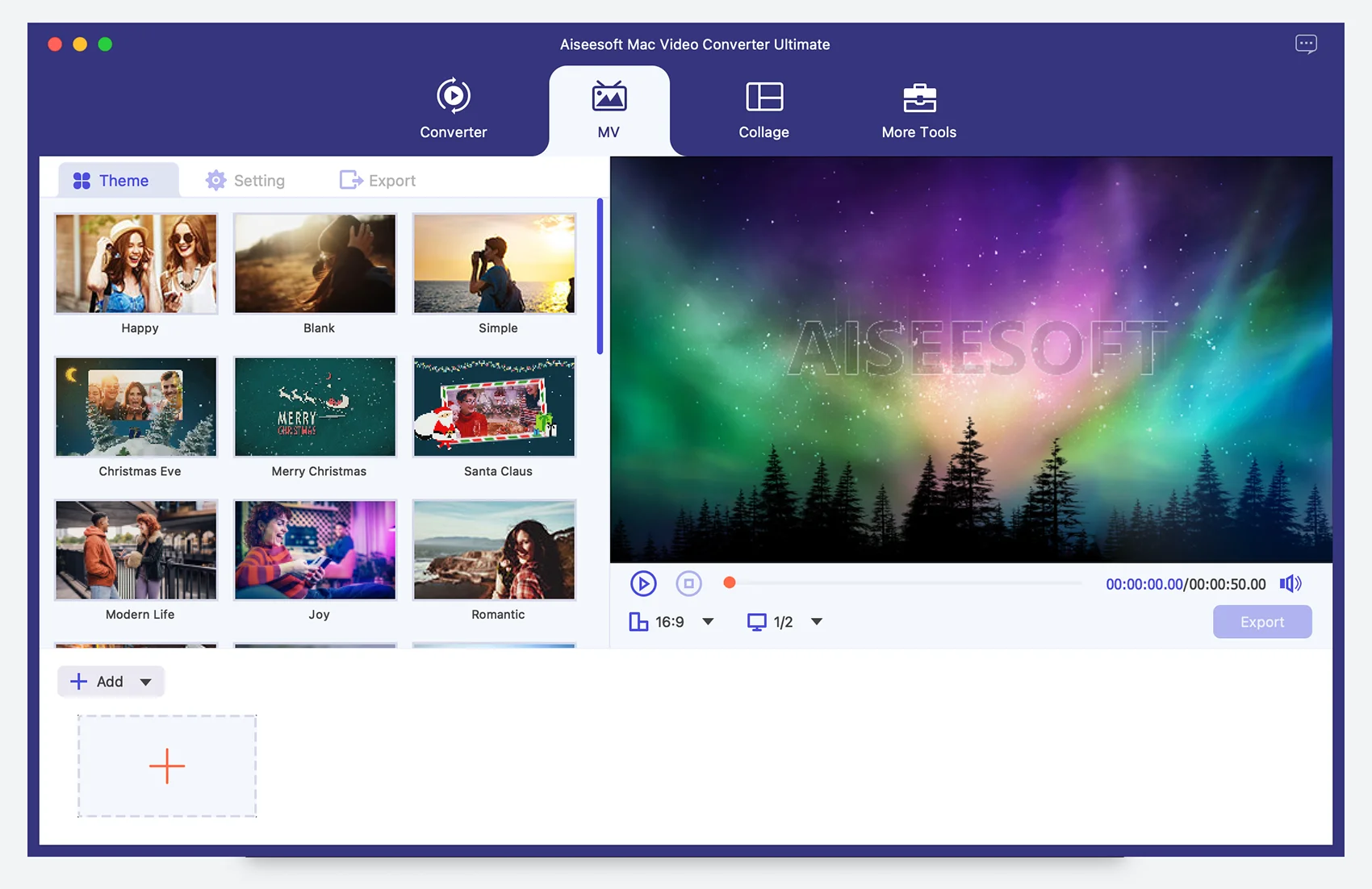The image size is (1372, 889).
Task: Open the Converter module icon
Action: [x=453, y=96]
